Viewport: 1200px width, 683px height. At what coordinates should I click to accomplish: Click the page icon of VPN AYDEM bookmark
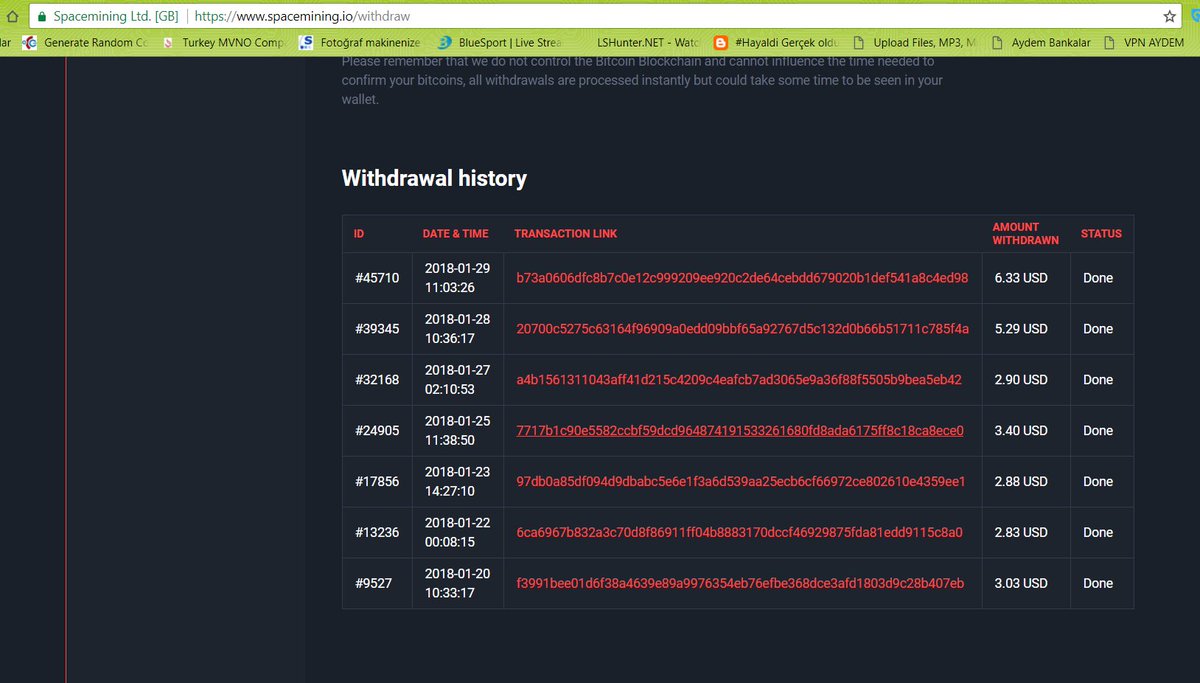tap(1109, 43)
